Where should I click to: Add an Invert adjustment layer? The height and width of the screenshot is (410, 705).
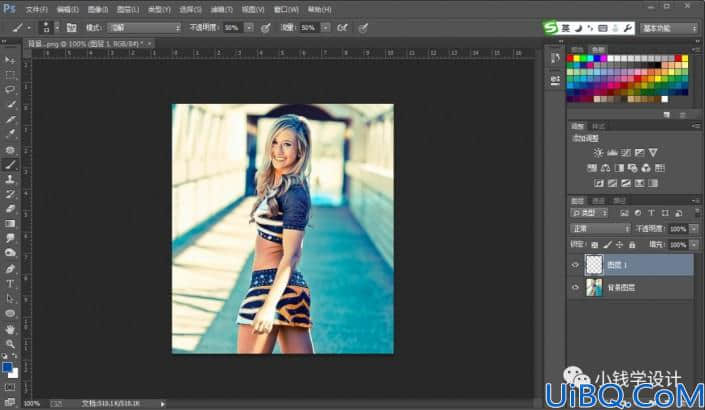(x=599, y=183)
